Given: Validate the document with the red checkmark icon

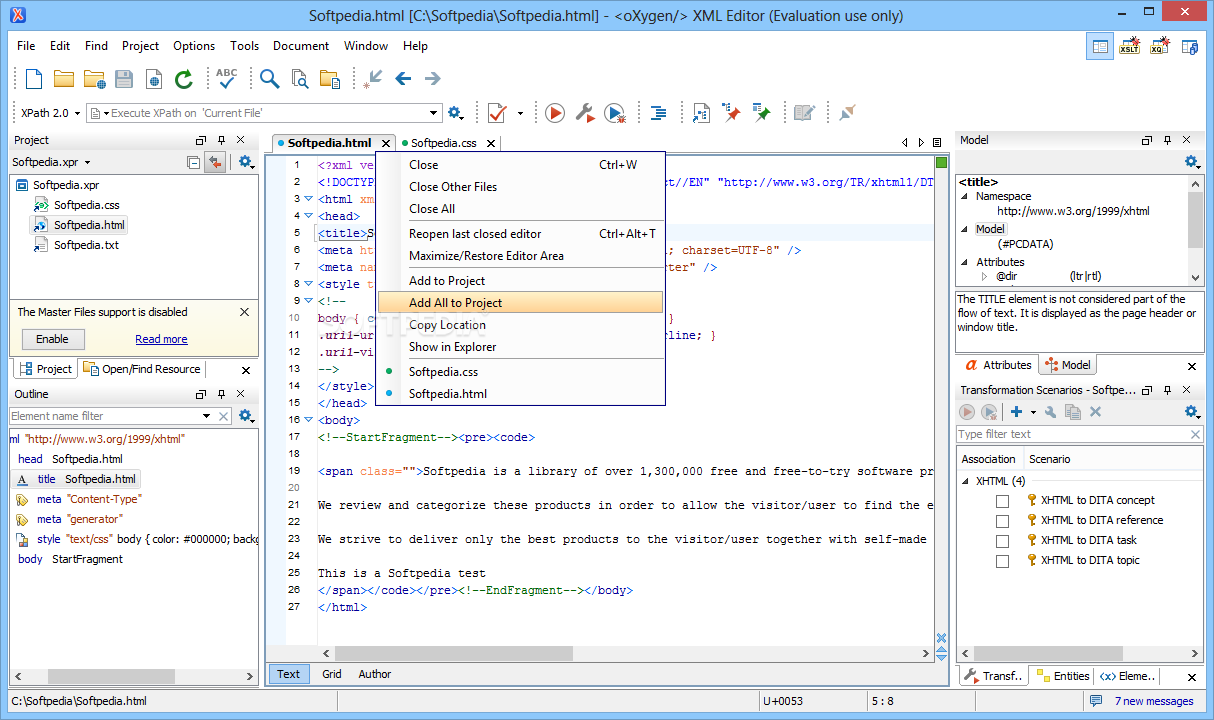Looking at the screenshot, I should [x=497, y=113].
